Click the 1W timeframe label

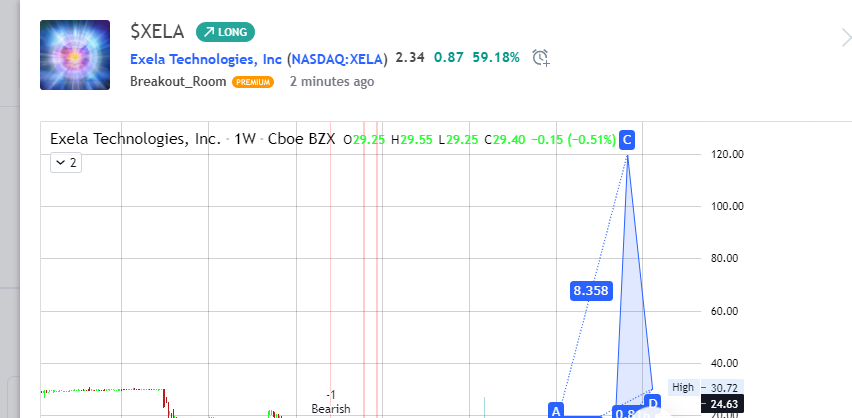[244, 140]
